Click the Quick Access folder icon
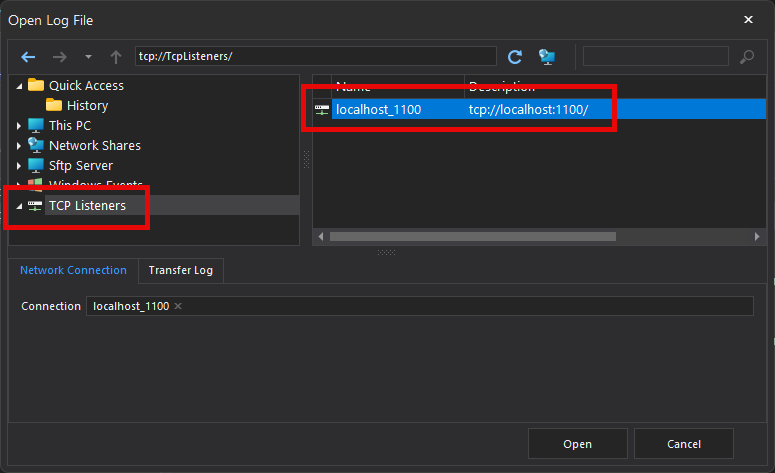The image size is (775, 473). point(36,85)
